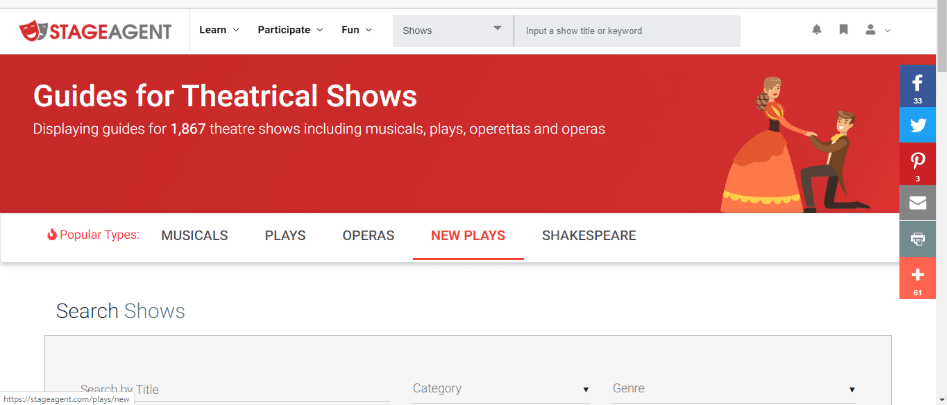Click the show title keyword search box
This screenshot has width=947, height=405.
627,31
